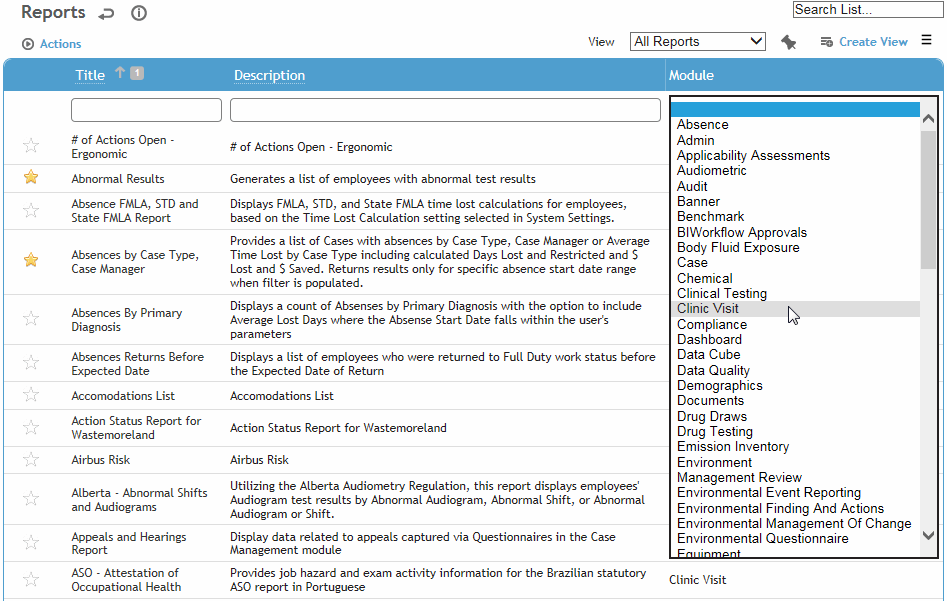Select Environmental Management Of Change module
The height and width of the screenshot is (601, 947).
pos(795,523)
